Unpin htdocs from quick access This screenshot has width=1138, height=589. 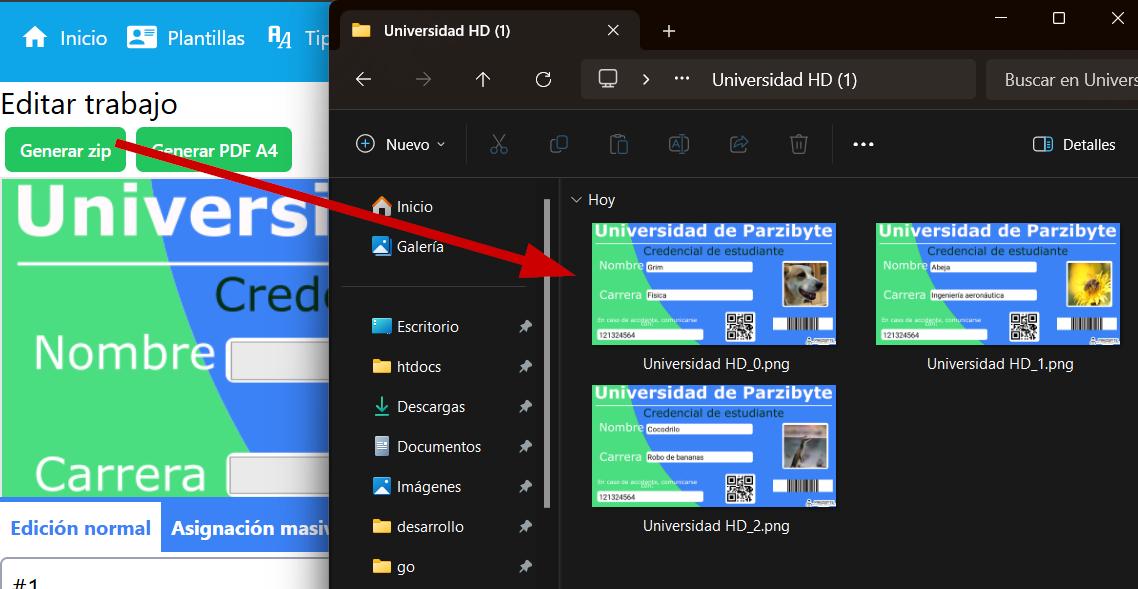pos(525,367)
